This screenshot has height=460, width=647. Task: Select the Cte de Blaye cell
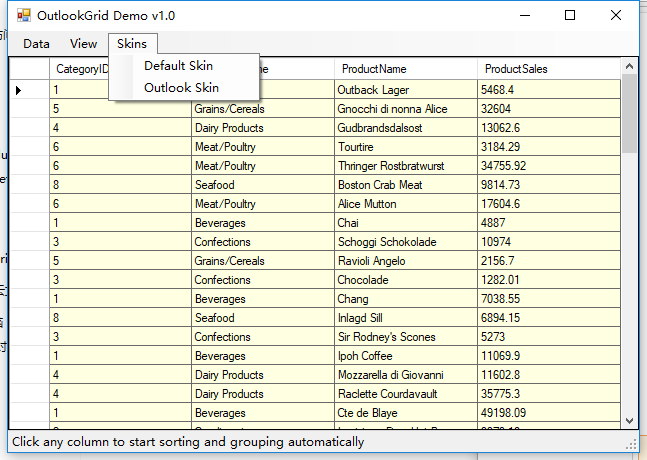[406, 412]
